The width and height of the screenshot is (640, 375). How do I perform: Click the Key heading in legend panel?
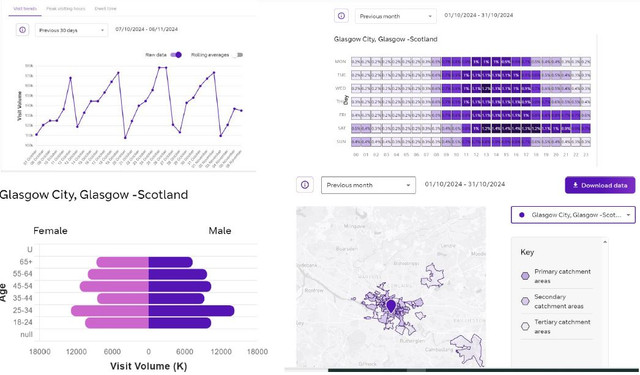(x=527, y=252)
